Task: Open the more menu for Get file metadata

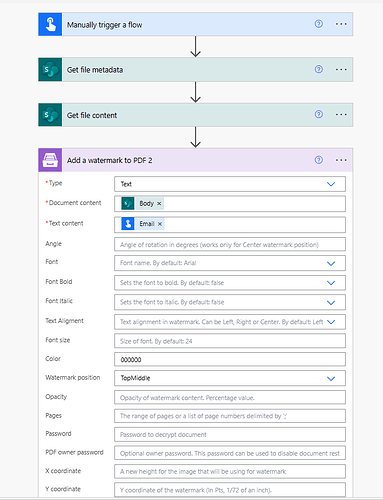Action: [341, 69]
